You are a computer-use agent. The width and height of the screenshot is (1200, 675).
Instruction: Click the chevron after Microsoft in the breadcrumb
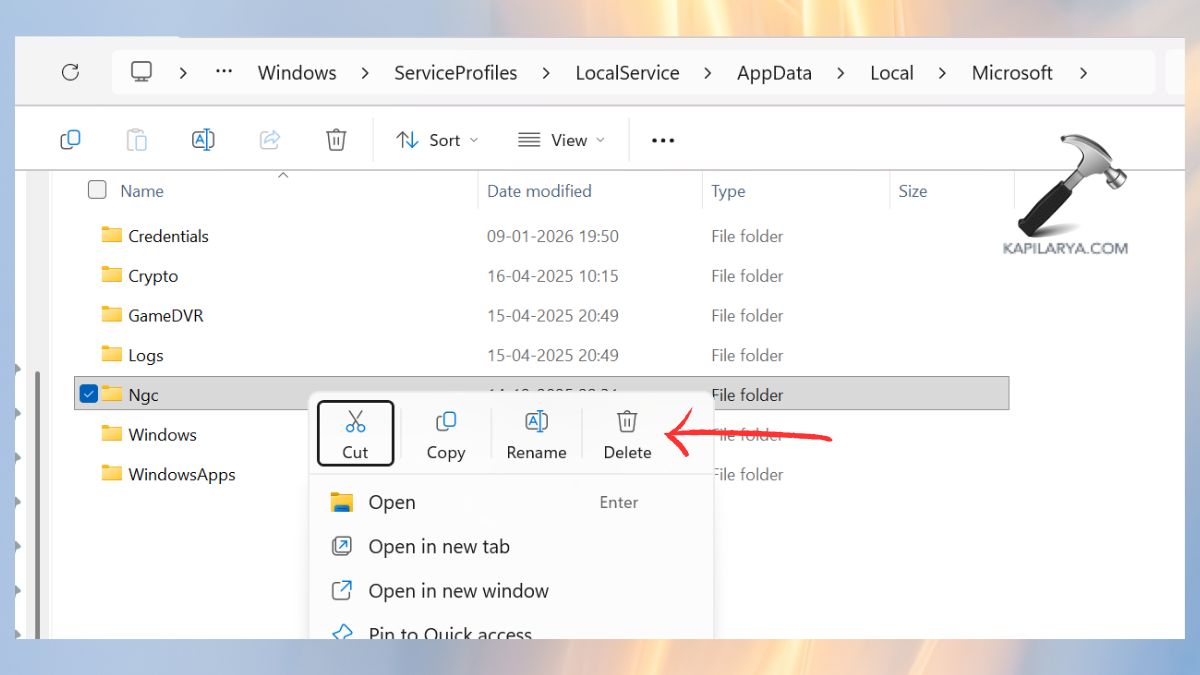point(1083,72)
